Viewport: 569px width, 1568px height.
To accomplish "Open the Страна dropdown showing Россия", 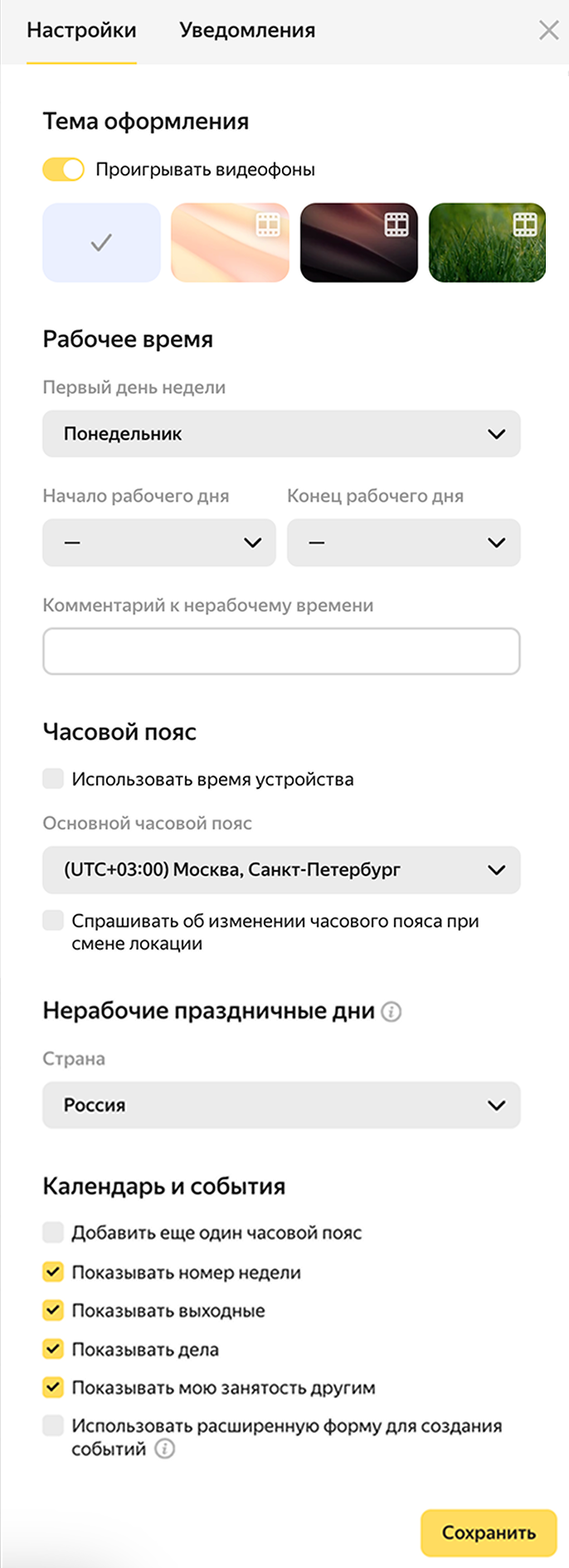I will pyautogui.click(x=281, y=1105).
